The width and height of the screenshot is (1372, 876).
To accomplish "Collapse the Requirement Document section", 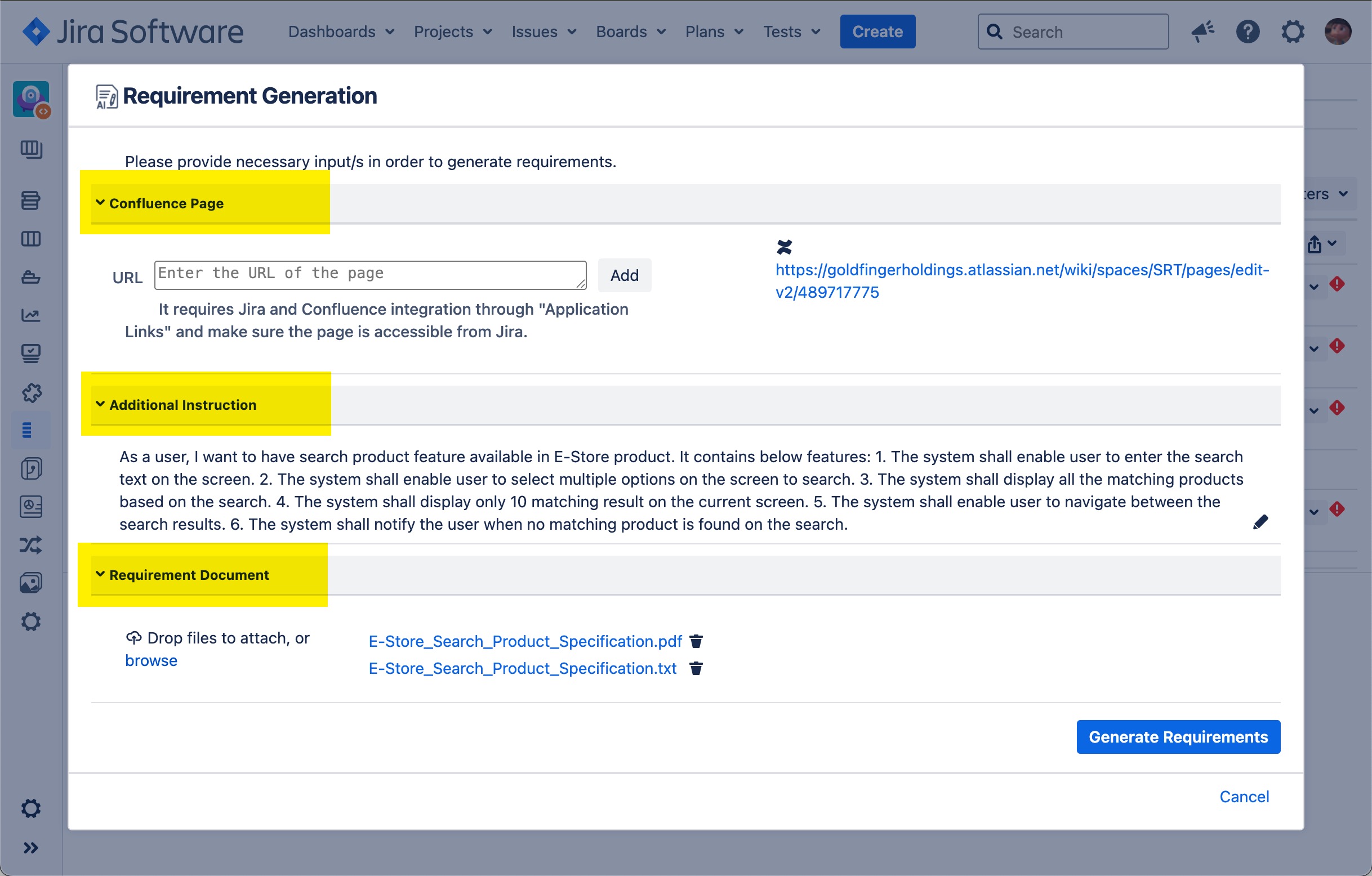I will (100, 574).
